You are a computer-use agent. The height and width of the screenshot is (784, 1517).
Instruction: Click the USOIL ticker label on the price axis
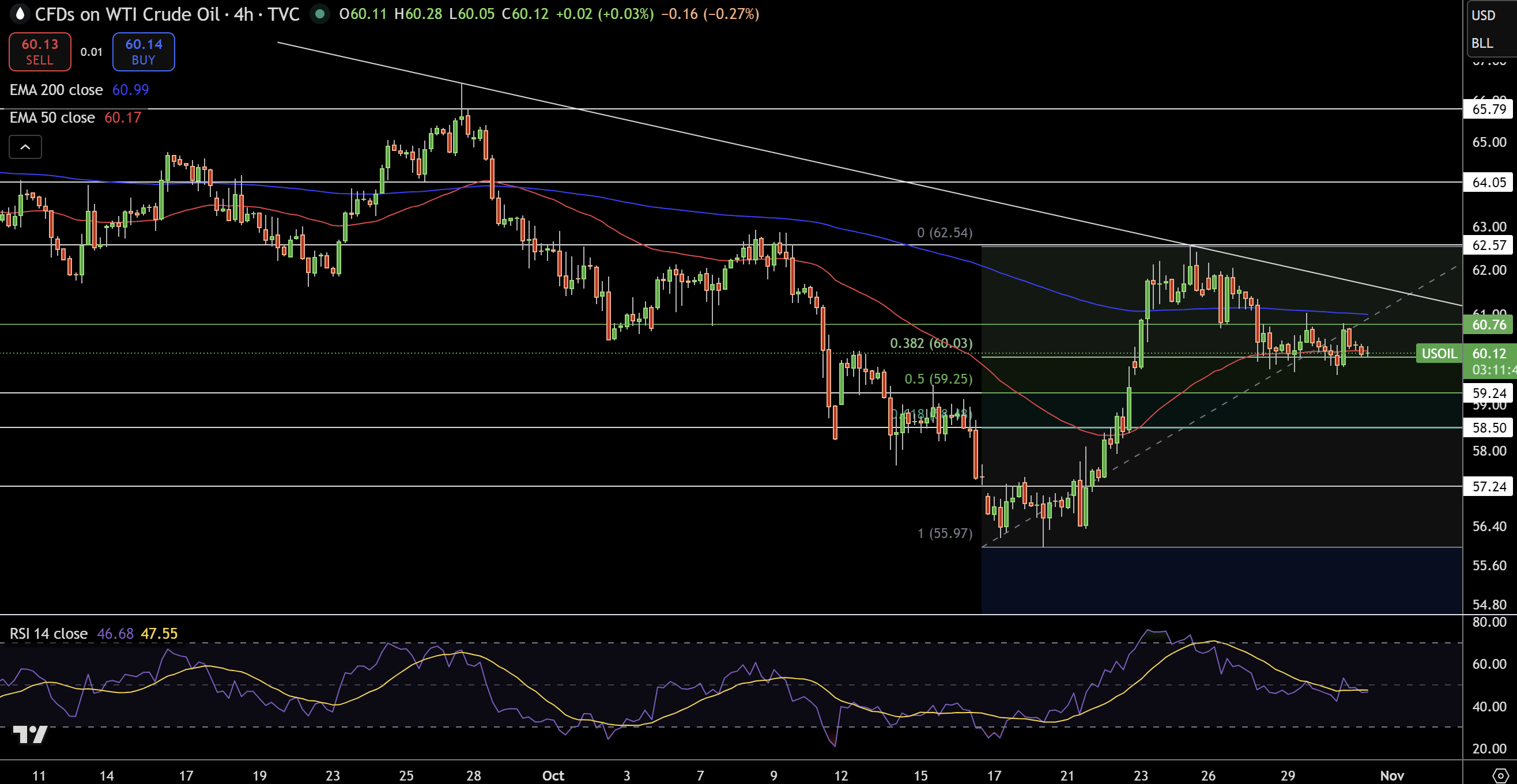[1439, 354]
